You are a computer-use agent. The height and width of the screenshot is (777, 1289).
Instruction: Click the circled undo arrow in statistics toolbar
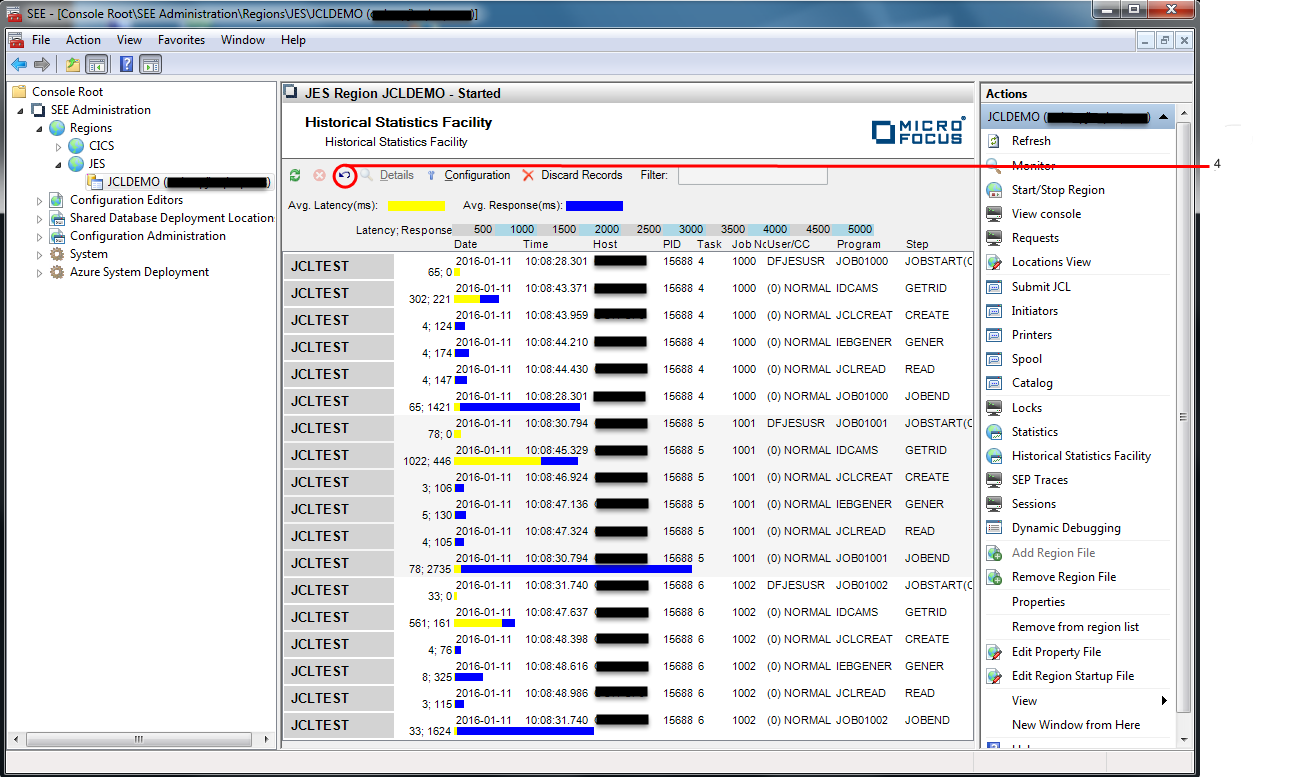point(344,175)
